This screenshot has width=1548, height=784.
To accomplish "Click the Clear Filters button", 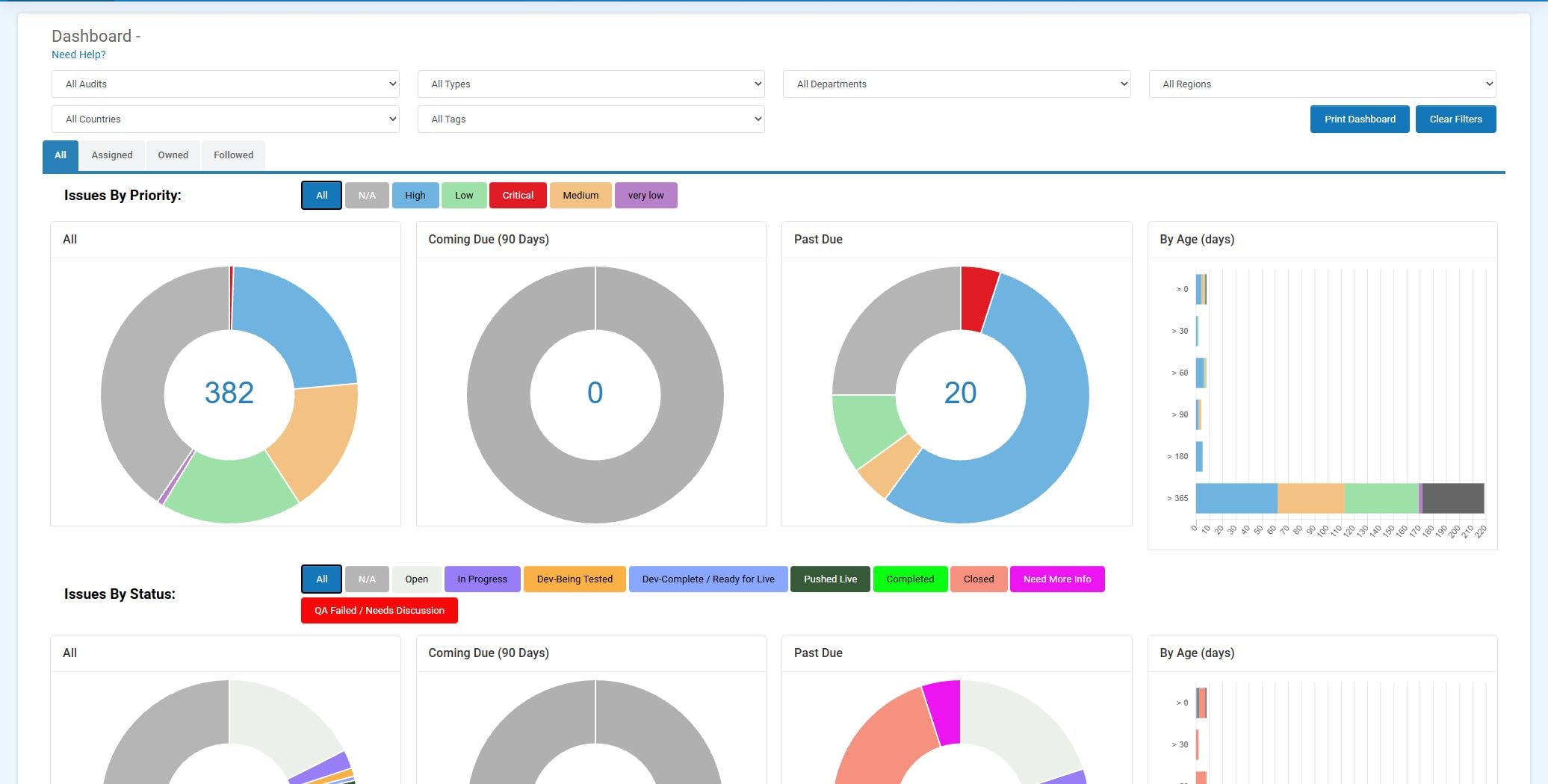I will pyautogui.click(x=1455, y=119).
